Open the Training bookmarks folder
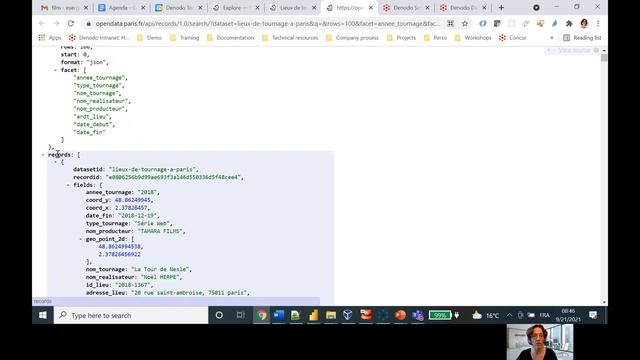Viewport: 640px width, 360px height. pos(184,38)
